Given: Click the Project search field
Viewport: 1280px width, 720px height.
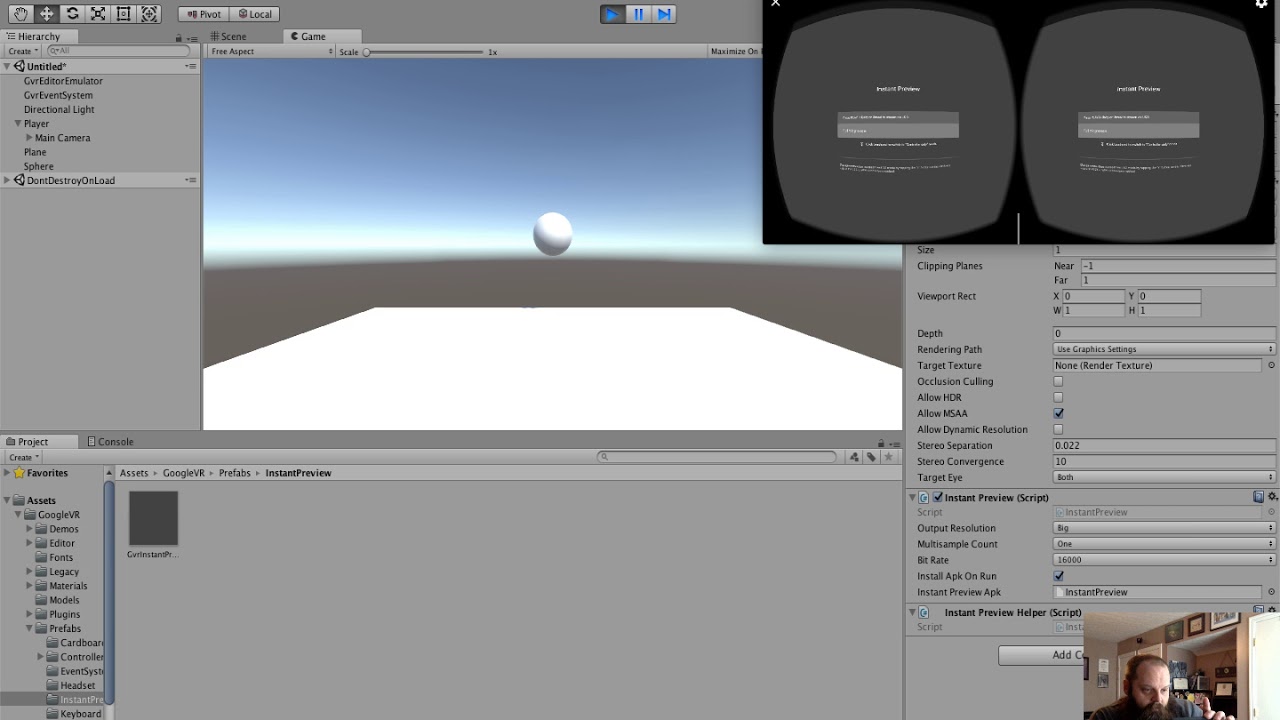Looking at the screenshot, I should [717, 456].
